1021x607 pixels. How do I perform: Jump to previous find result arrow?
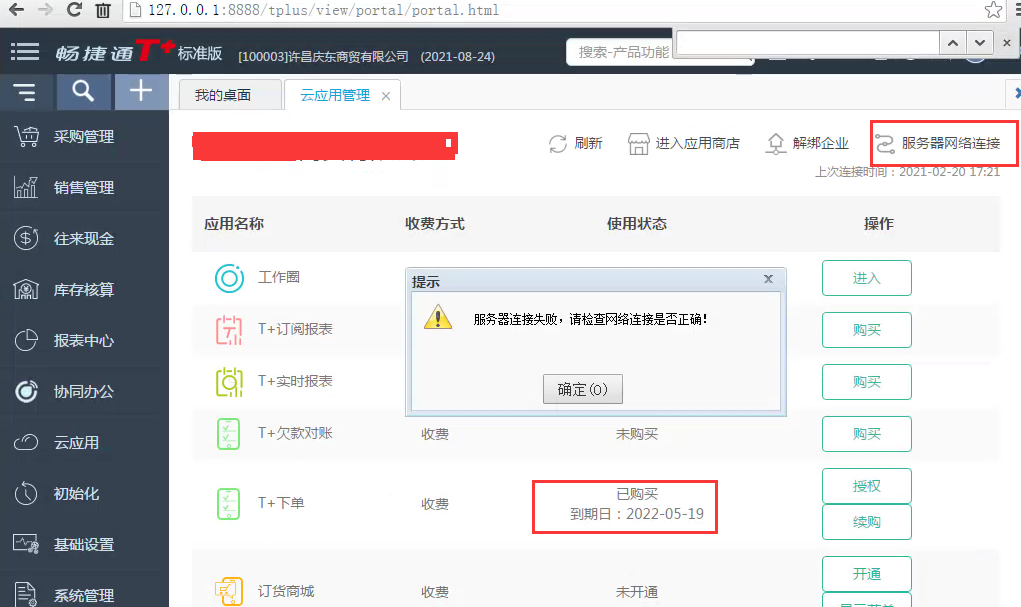953,43
